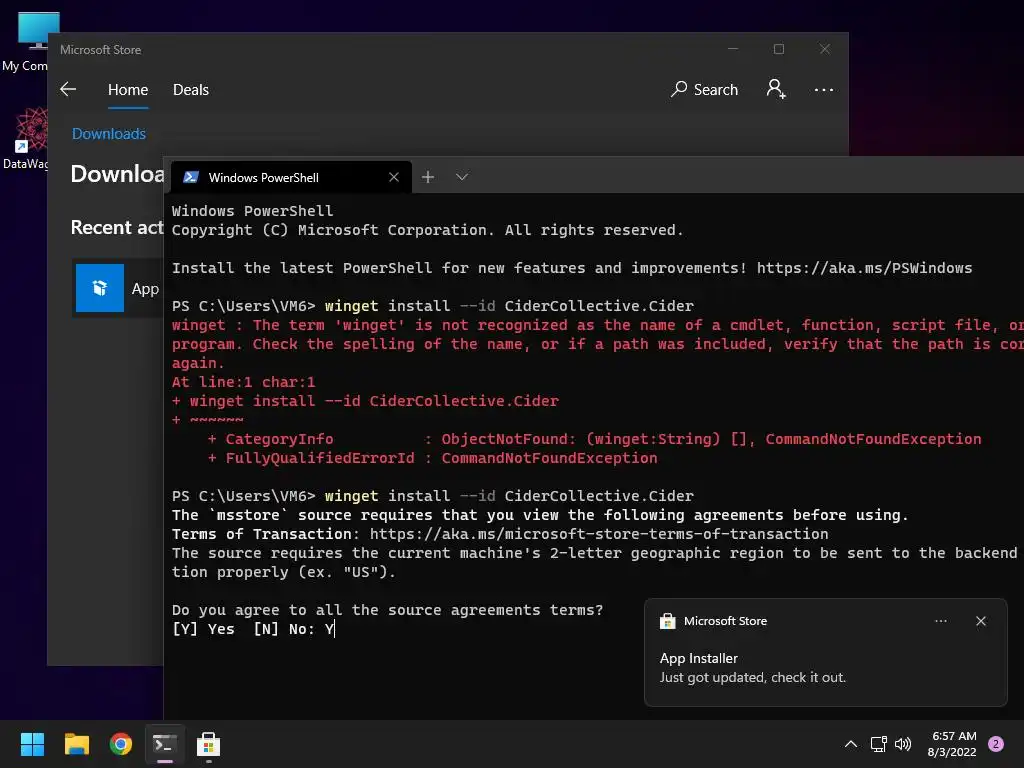Image resolution: width=1024 pixels, height=768 pixels.
Task: Minimize the Microsoft Store window
Action: pos(733,49)
